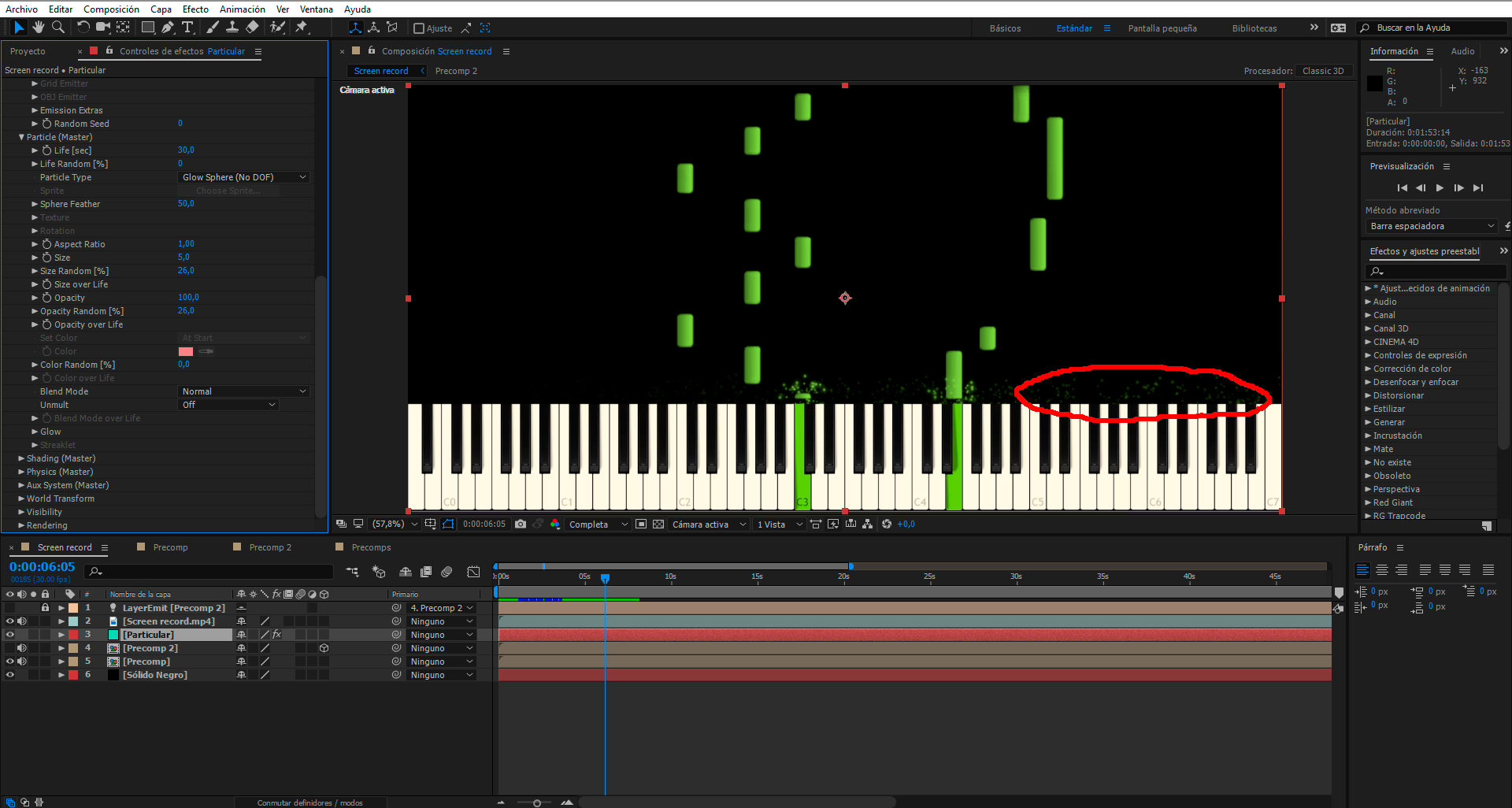Screen dimensions: 1512x808
Task: Toggle 3D cube switch on Precomp 2
Action: point(324,648)
